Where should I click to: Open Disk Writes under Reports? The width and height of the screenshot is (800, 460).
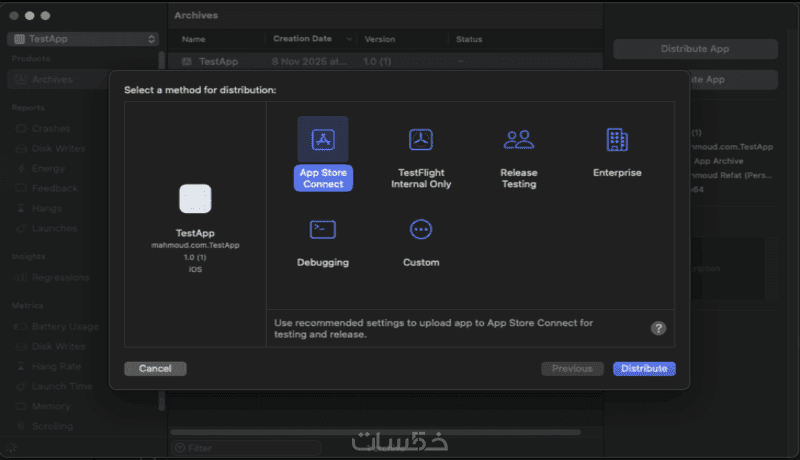click(x=58, y=148)
